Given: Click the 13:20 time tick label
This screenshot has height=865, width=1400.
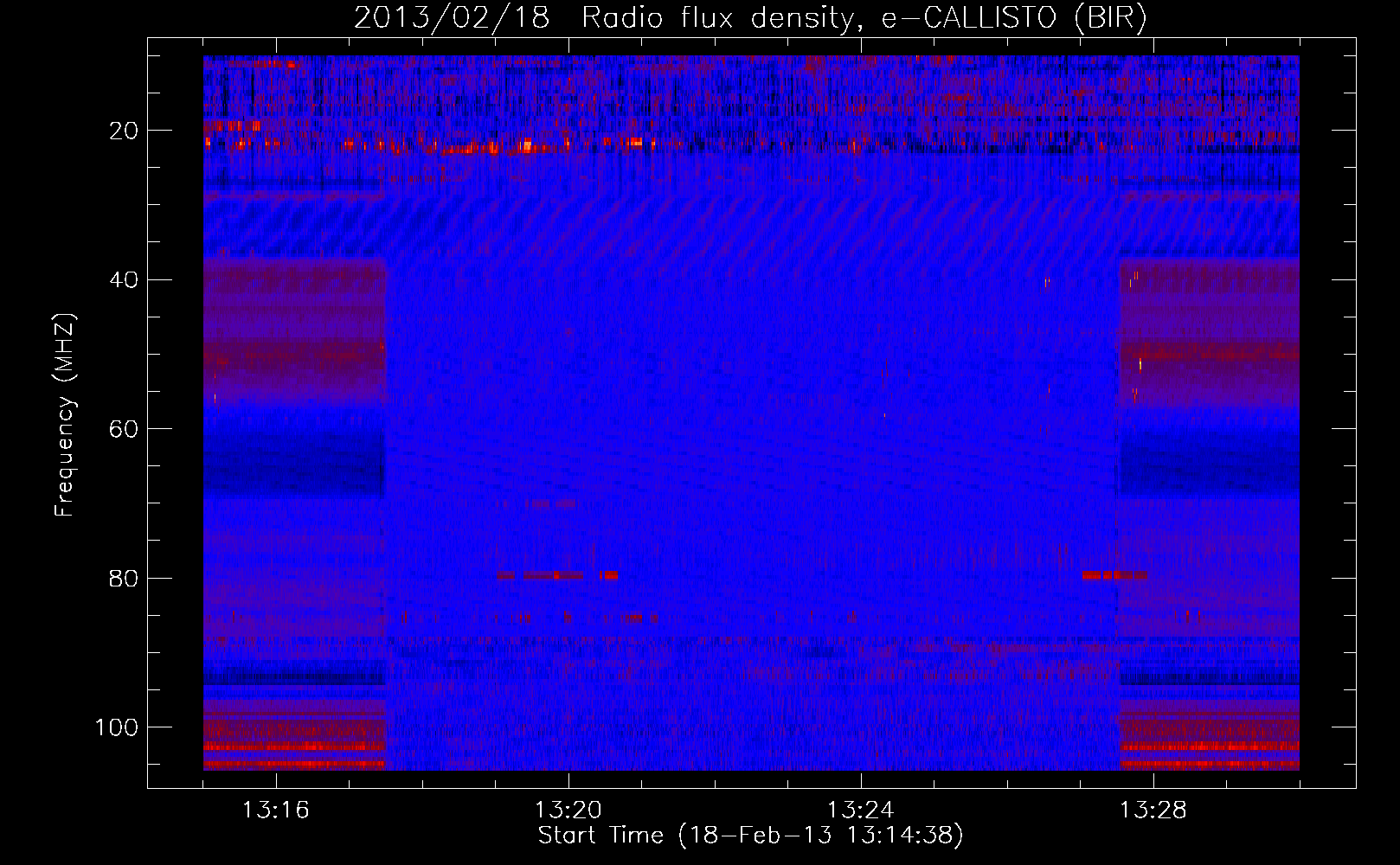Looking at the screenshot, I should [x=568, y=811].
